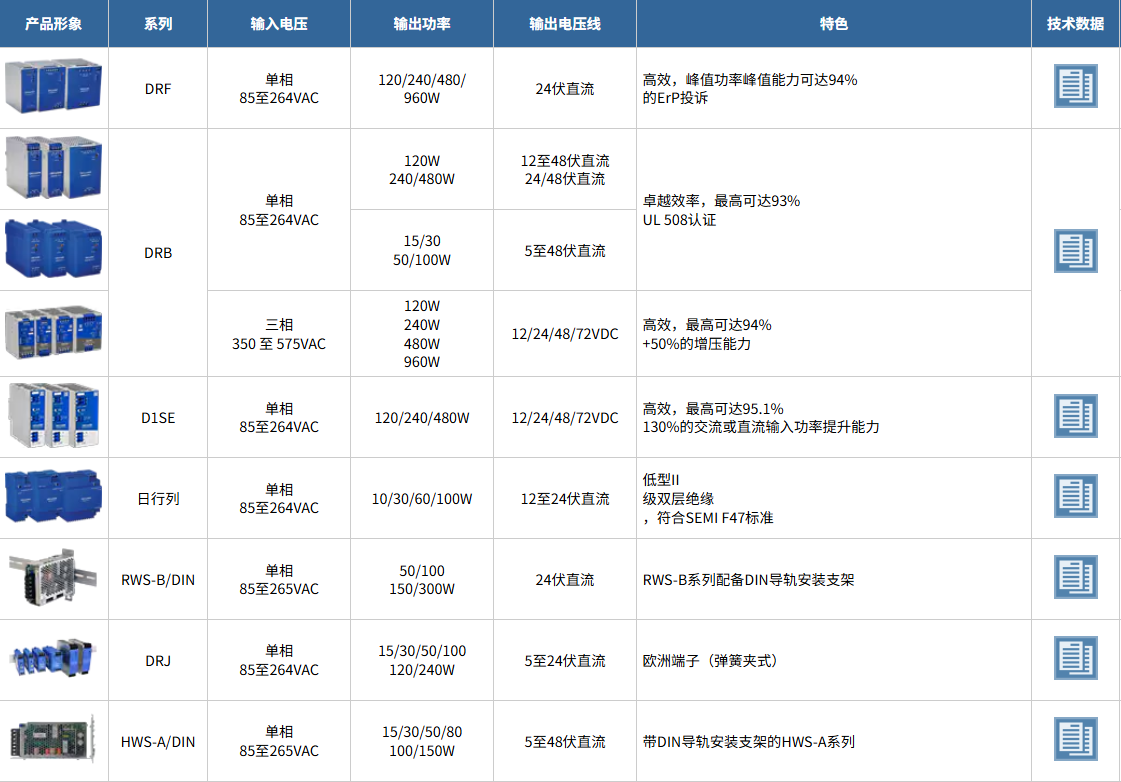This screenshot has height=782, width=1121.
Task: Click the 产品形象 column header
Action: pos(54,24)
